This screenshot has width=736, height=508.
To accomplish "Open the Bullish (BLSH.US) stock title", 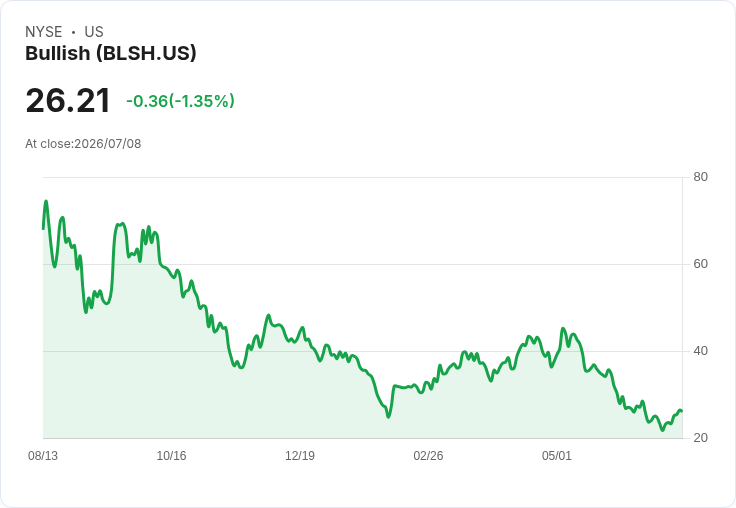I will 111,54.
